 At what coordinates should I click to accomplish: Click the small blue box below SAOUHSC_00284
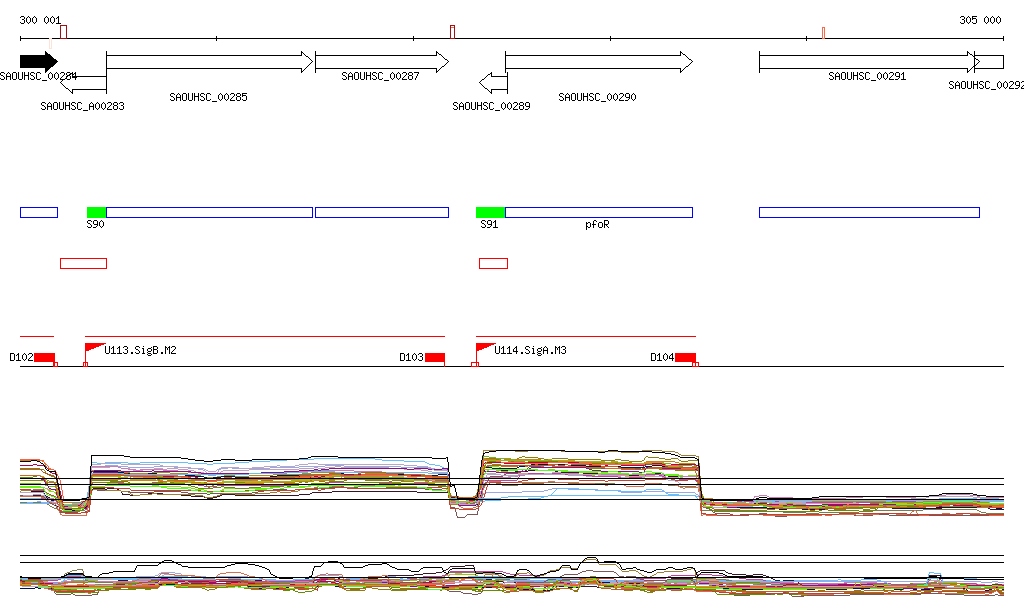pos(39,212)
